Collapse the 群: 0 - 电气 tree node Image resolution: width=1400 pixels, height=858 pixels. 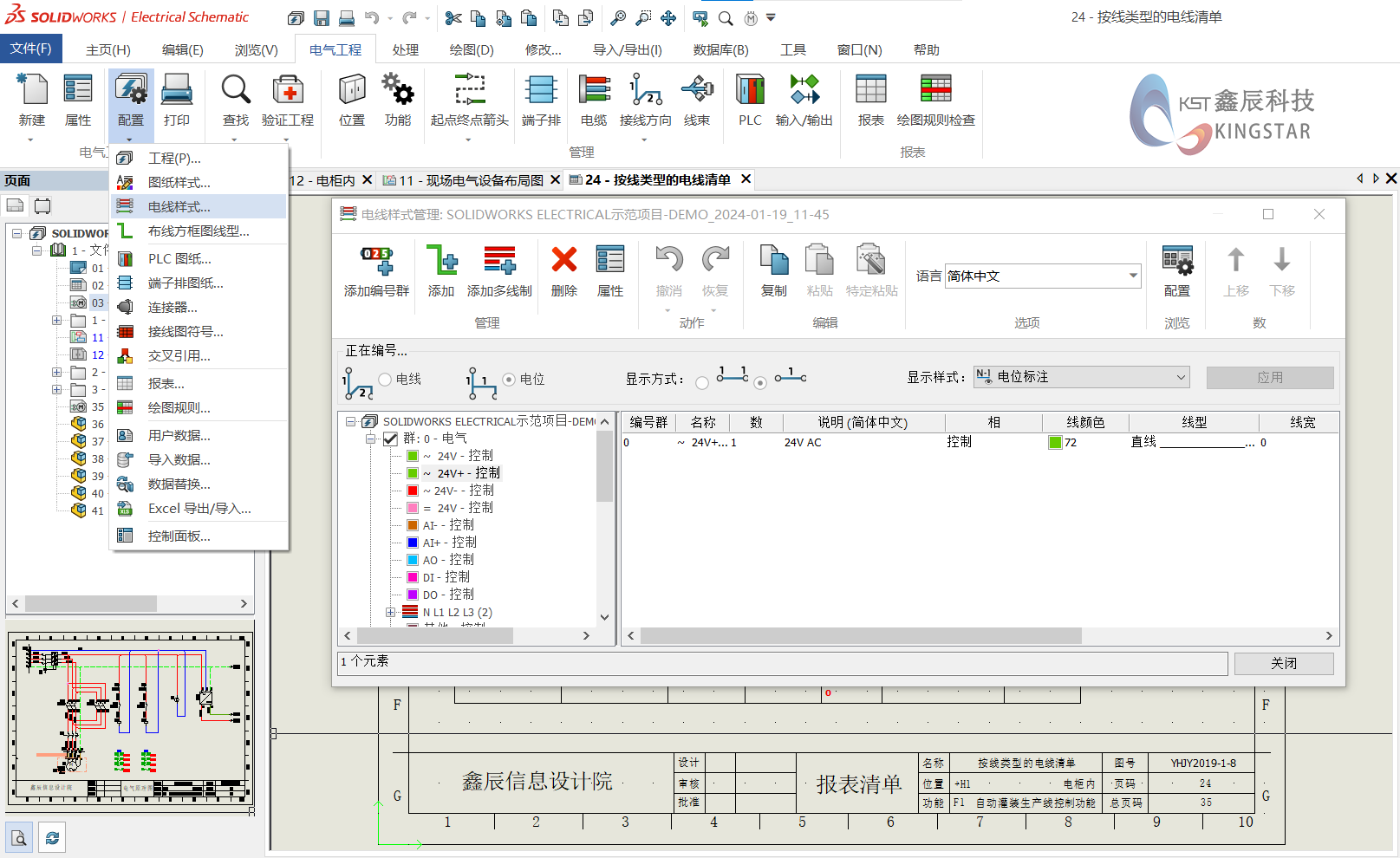pos(370,439)
